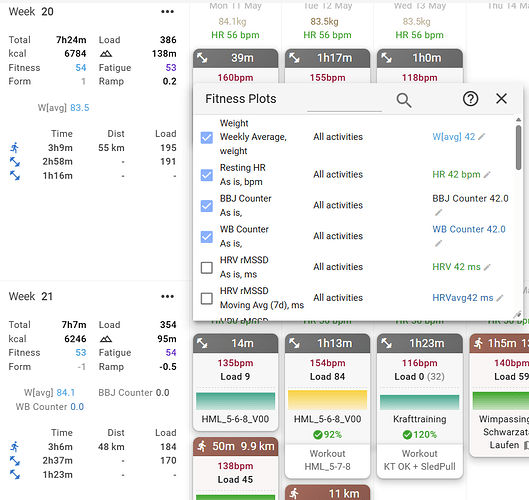Click the teal zone bar on 14m card
The height and width of the screenshot is (500, 529).
[x=235, y=401]
